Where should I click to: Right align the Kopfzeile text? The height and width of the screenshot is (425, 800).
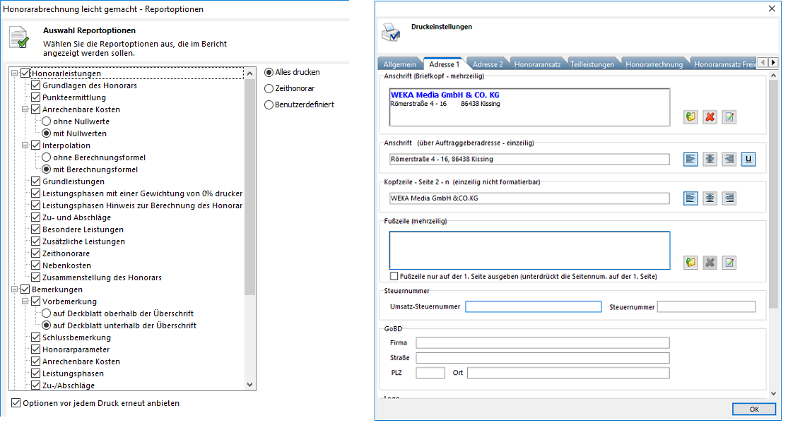tap(729, 198)
